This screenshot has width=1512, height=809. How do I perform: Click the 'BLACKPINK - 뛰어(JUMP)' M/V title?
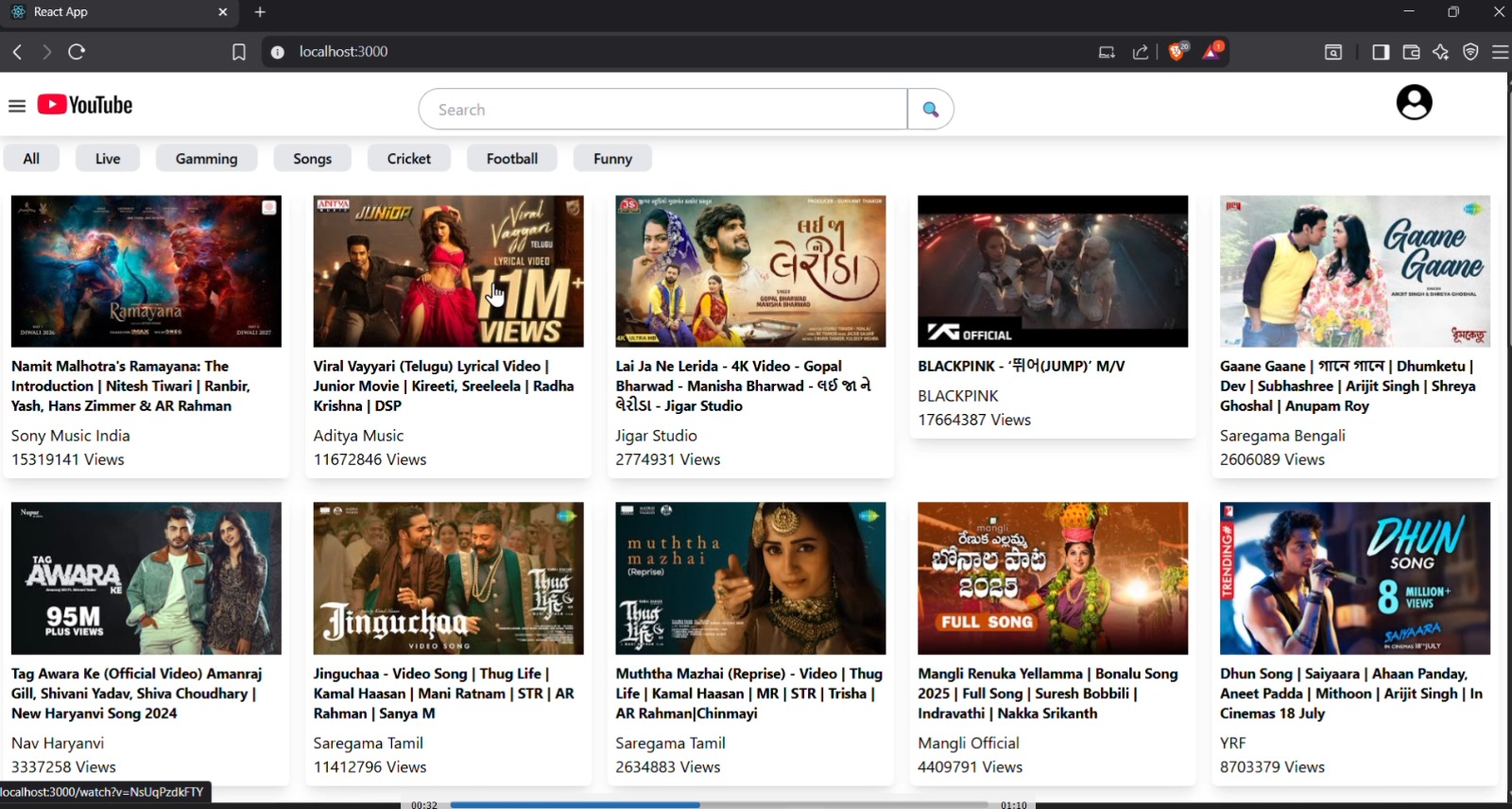point(1022,366)
